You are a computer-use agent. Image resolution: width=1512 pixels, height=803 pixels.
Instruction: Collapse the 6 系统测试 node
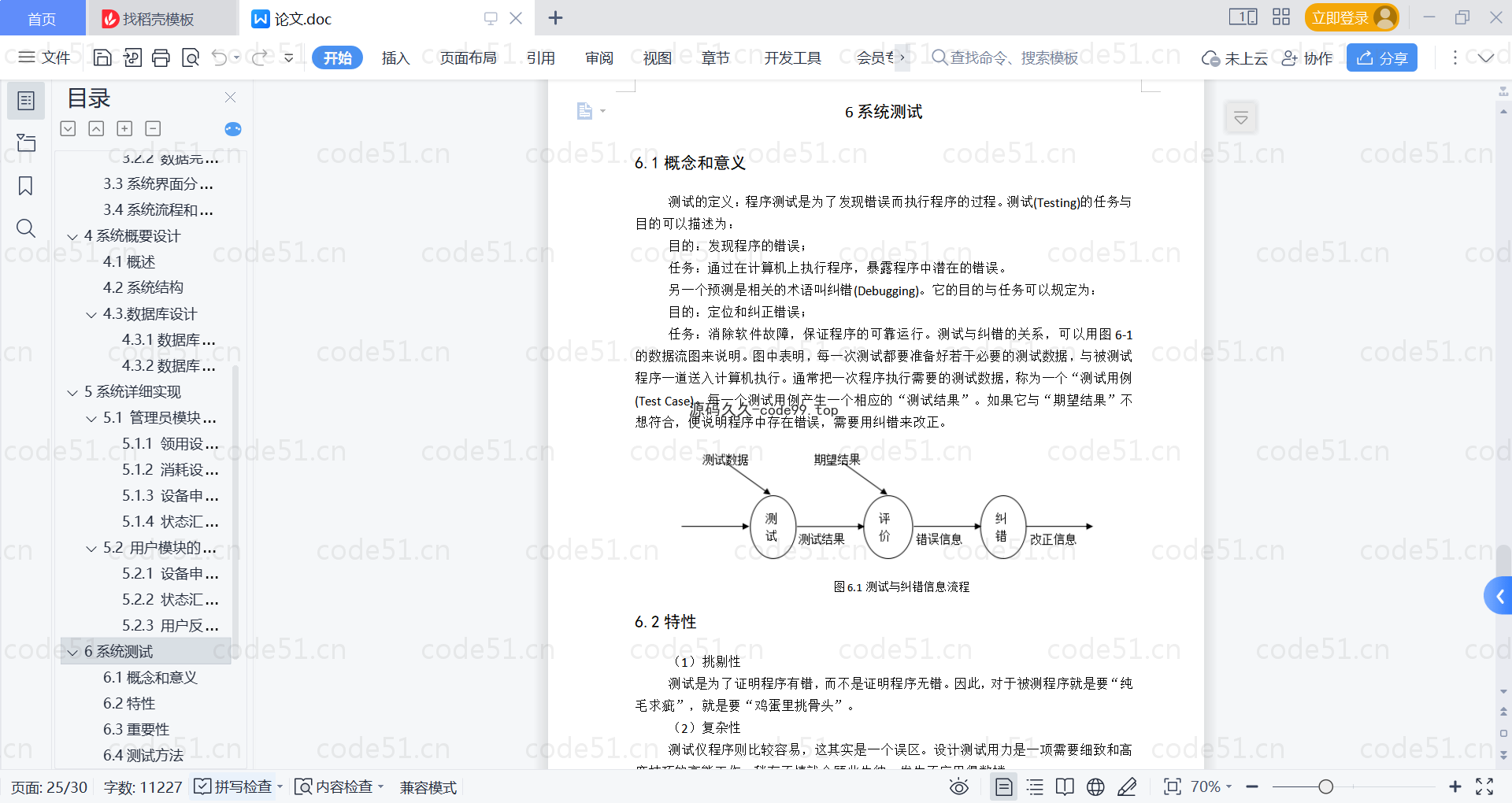(x=72, y=652)
